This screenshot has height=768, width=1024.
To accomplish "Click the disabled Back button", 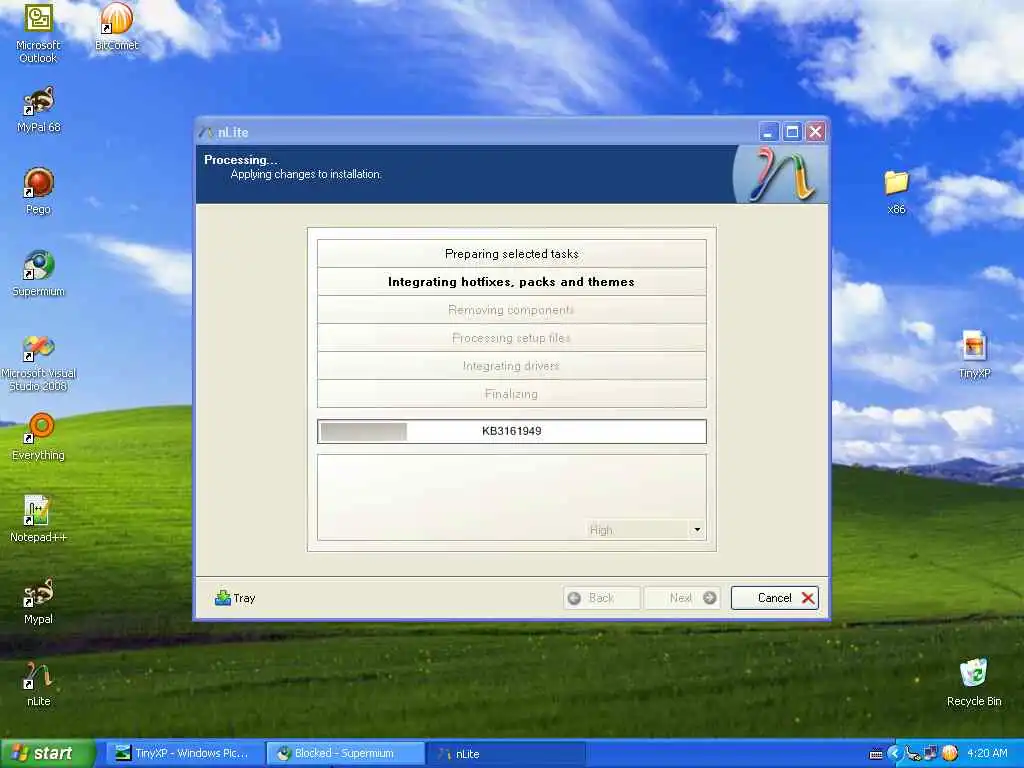I will 601,598.
